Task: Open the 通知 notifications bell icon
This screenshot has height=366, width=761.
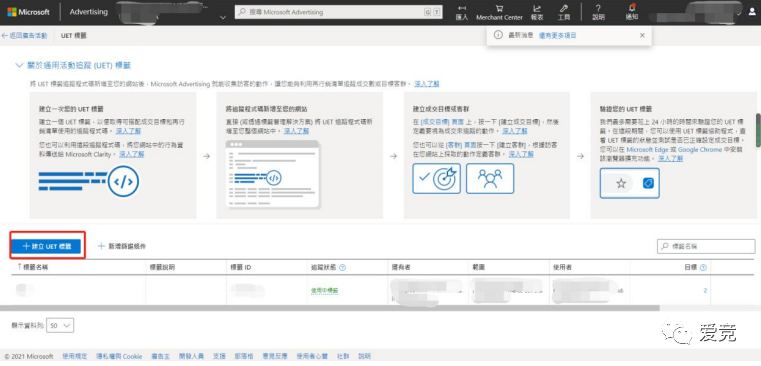Action: [x=632, y=8]
